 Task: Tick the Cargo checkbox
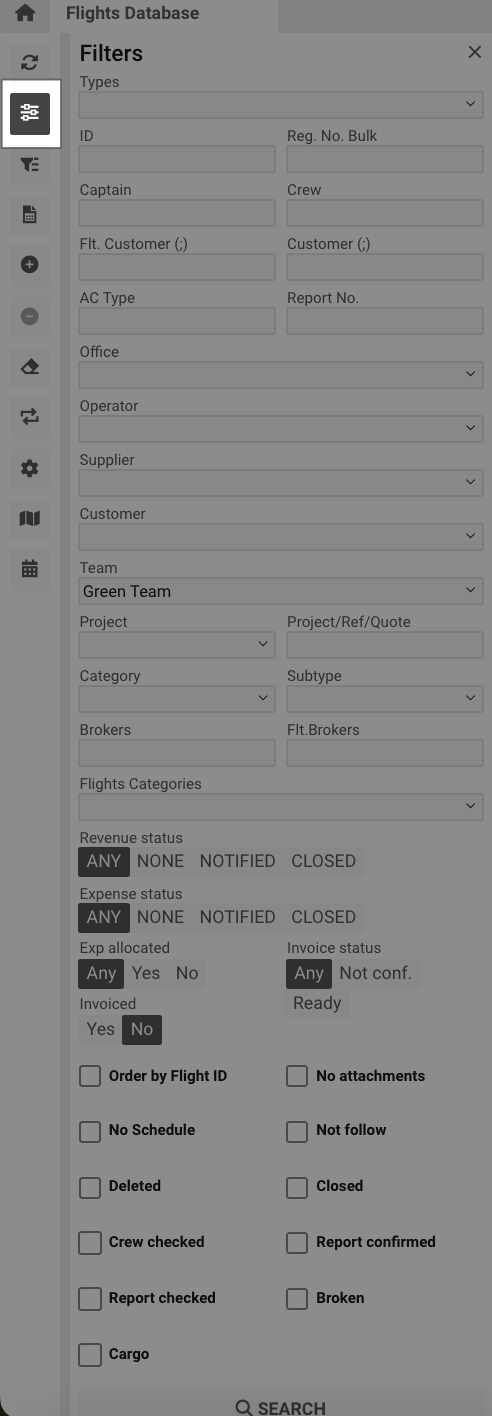[x=90, y=1354]
